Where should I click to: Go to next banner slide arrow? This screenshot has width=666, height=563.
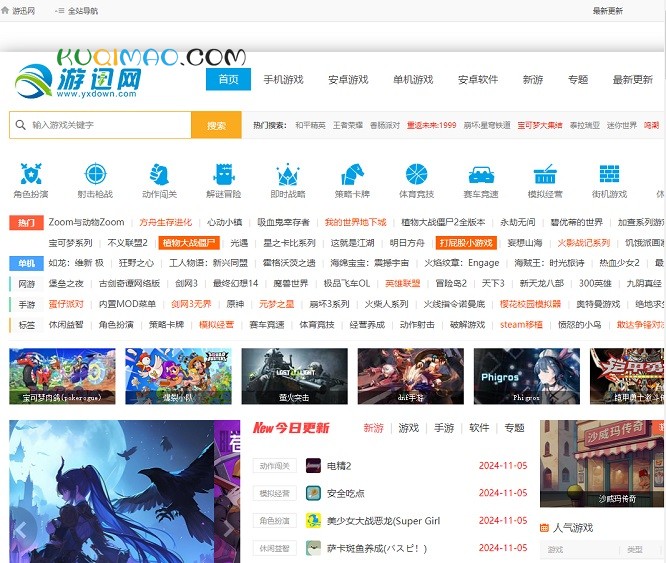click(x=229, y=529)
